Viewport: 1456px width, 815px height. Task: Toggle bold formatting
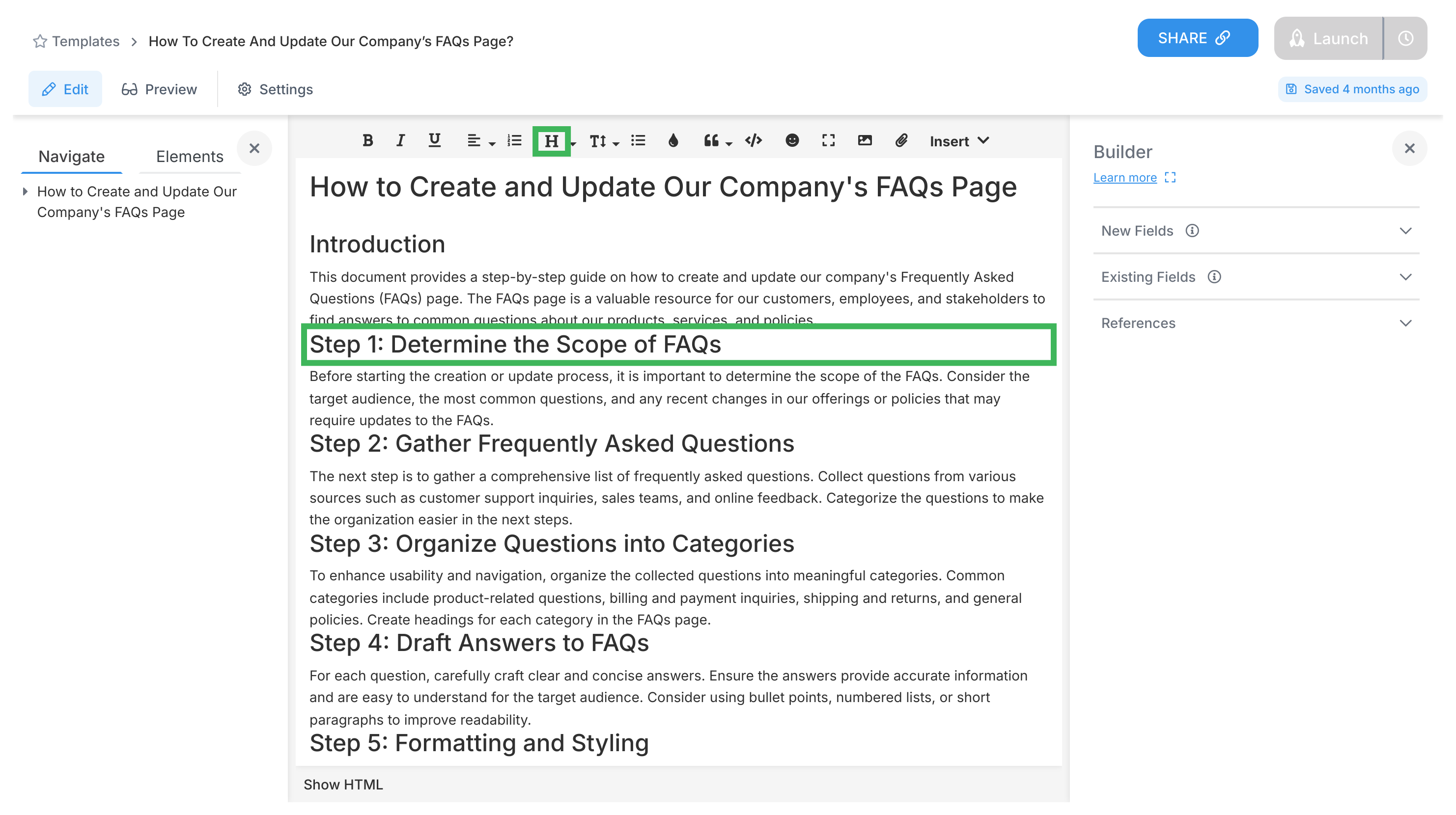(367, 141)
